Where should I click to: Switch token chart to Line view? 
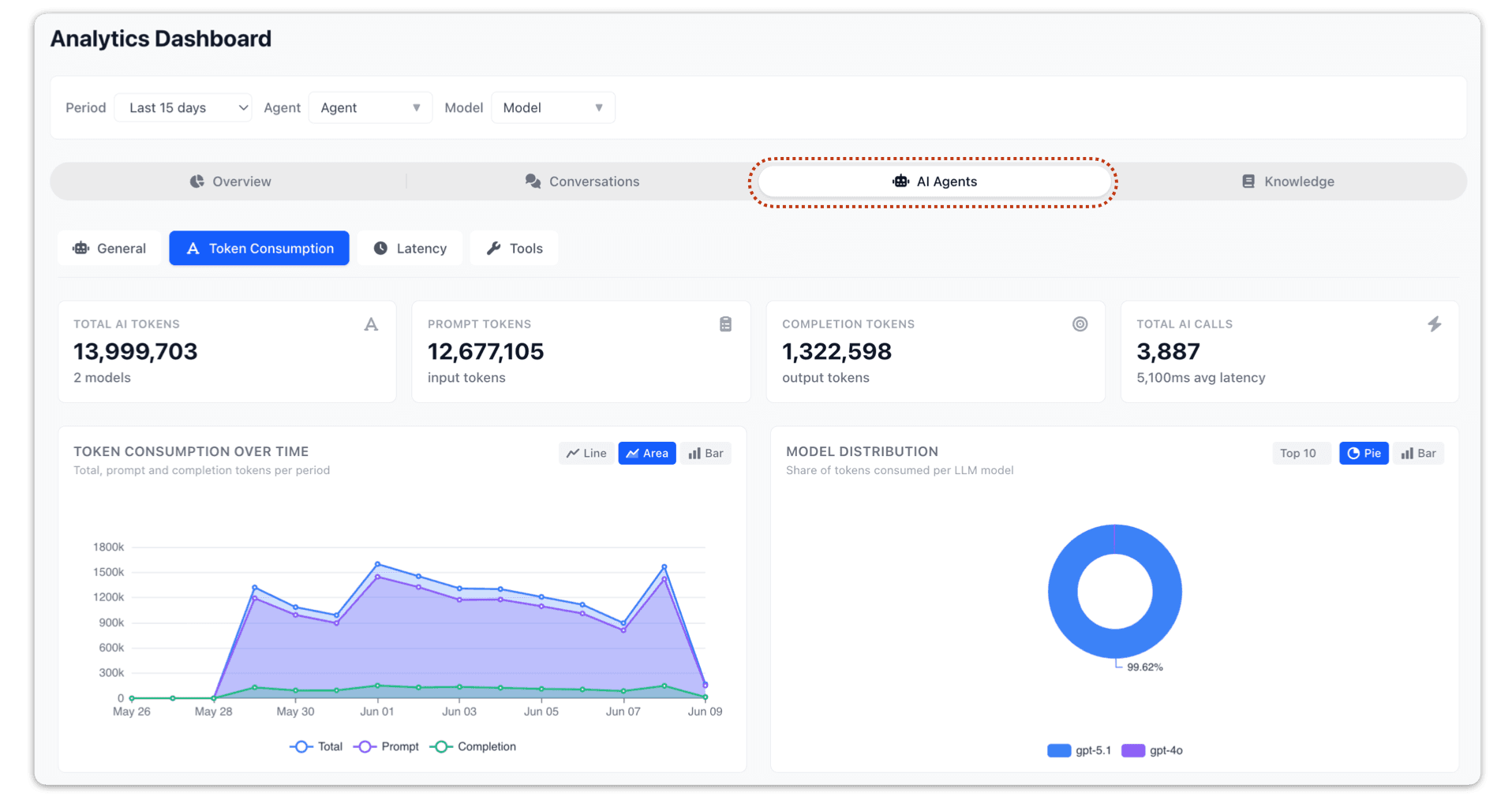[x=586, y=453]
